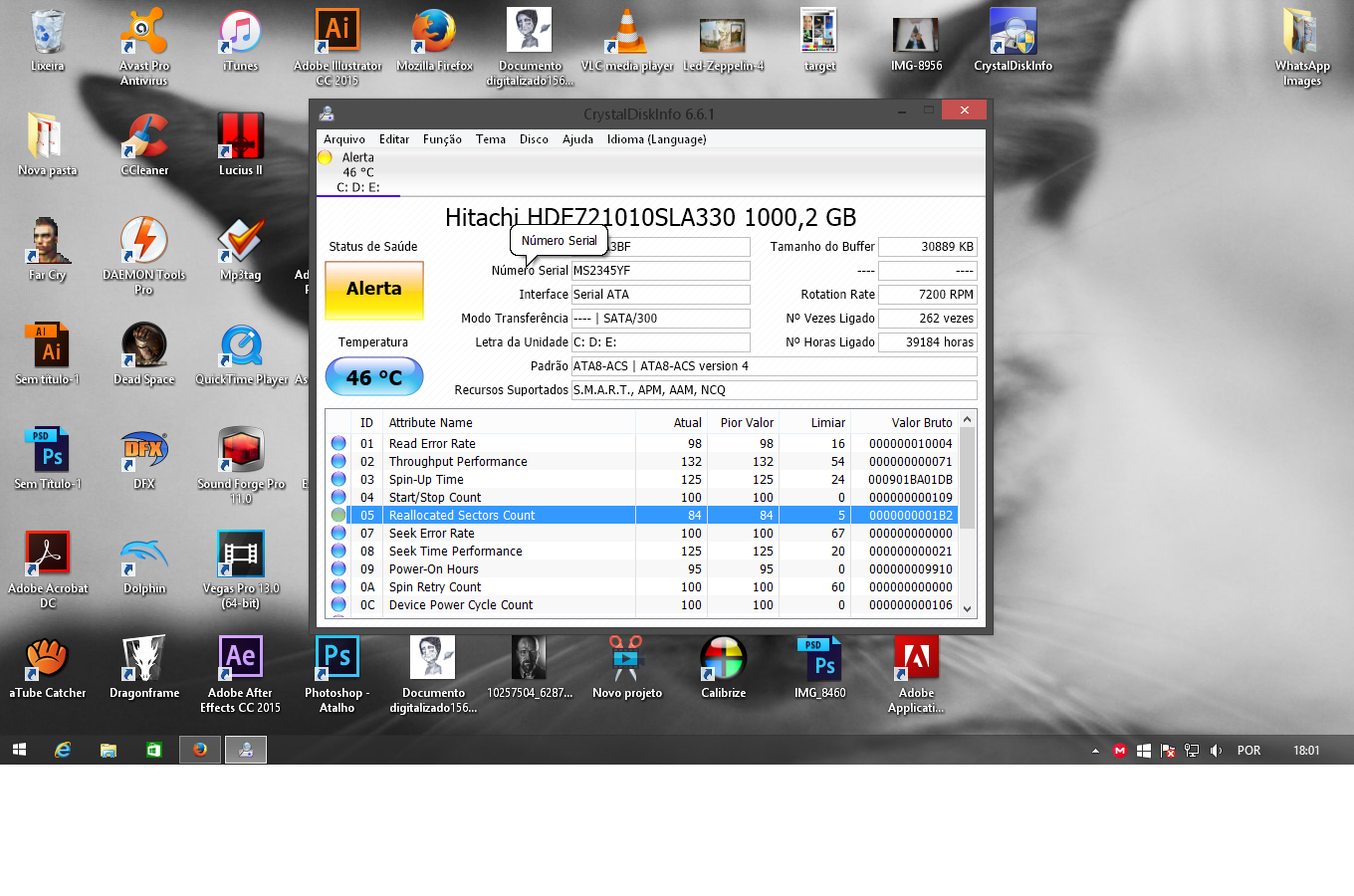The height and width of the screenshot is (896, 1354).
Task: Open the Adobe After Effects CC 2015 icon
Action: [x=240, y=674]
